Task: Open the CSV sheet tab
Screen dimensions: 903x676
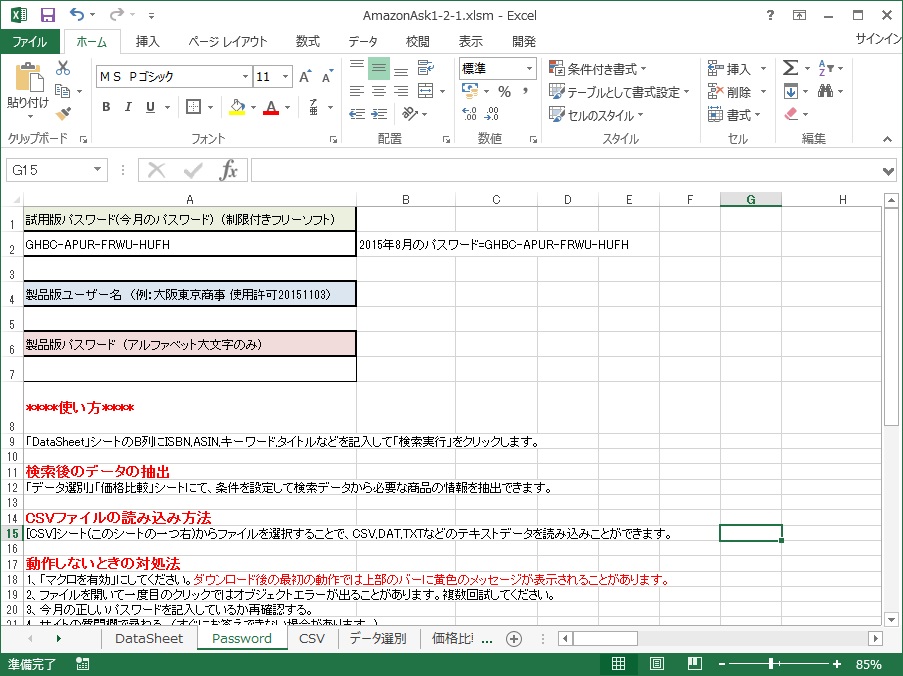Action: tap(312, 639)
